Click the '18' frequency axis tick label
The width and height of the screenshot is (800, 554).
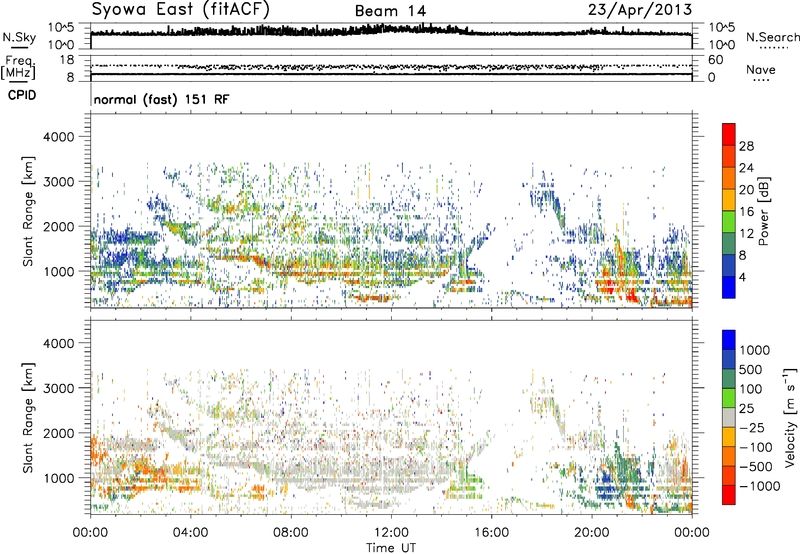(x=67, y=60)
